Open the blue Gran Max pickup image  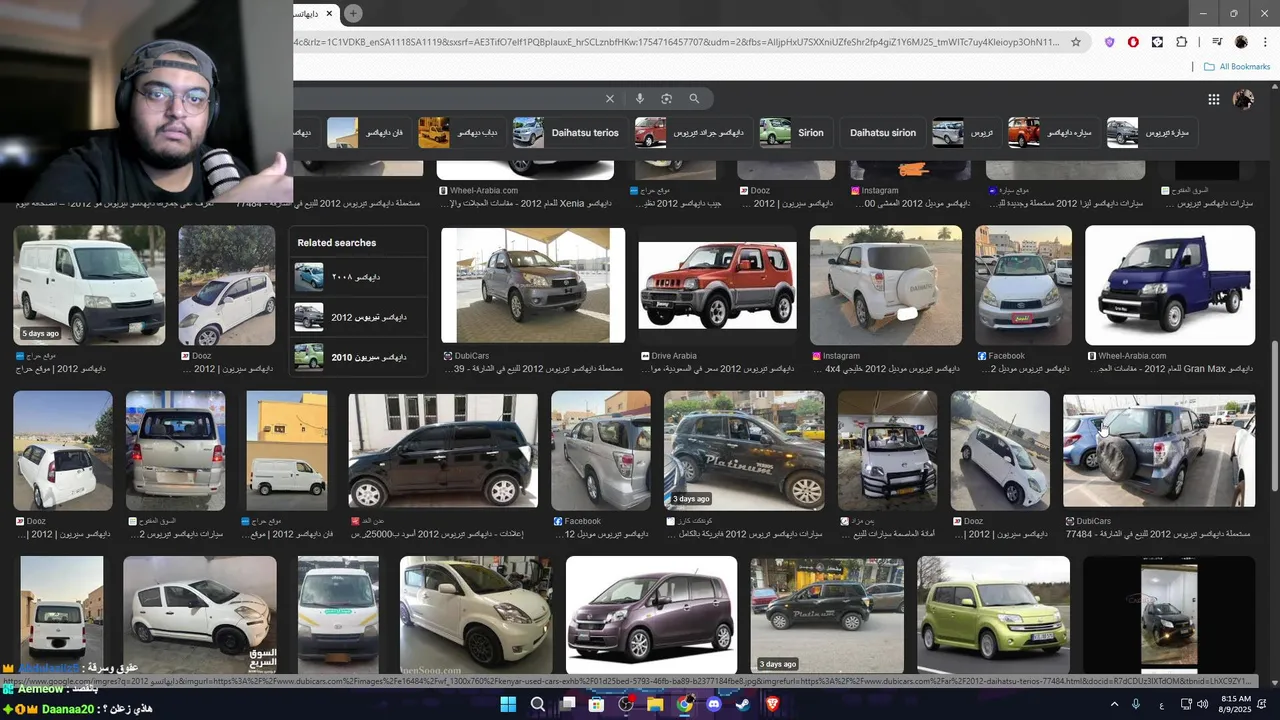tap(1170, 285)
